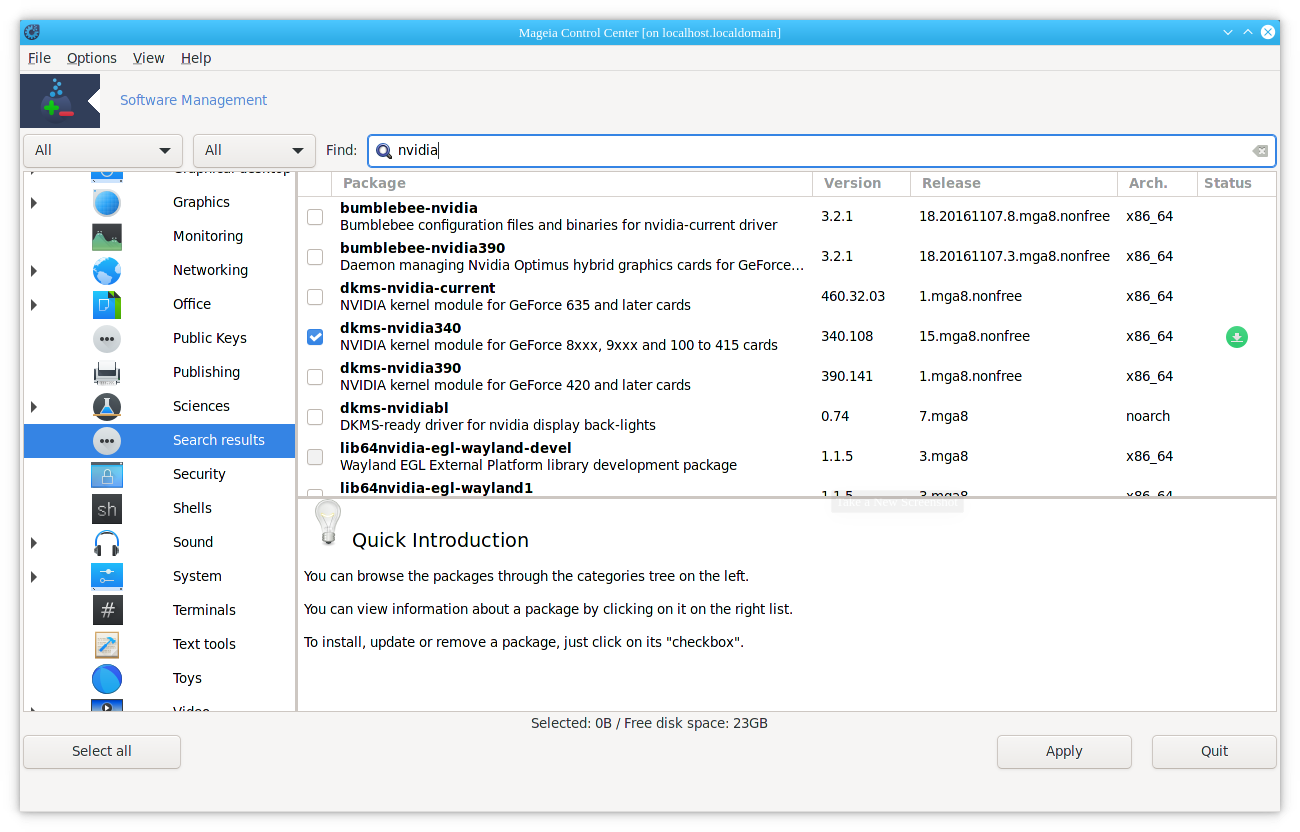Check the bumblebee-nvidia390 package checkbox
This screenshot has width=1300, height=832.
315,257
